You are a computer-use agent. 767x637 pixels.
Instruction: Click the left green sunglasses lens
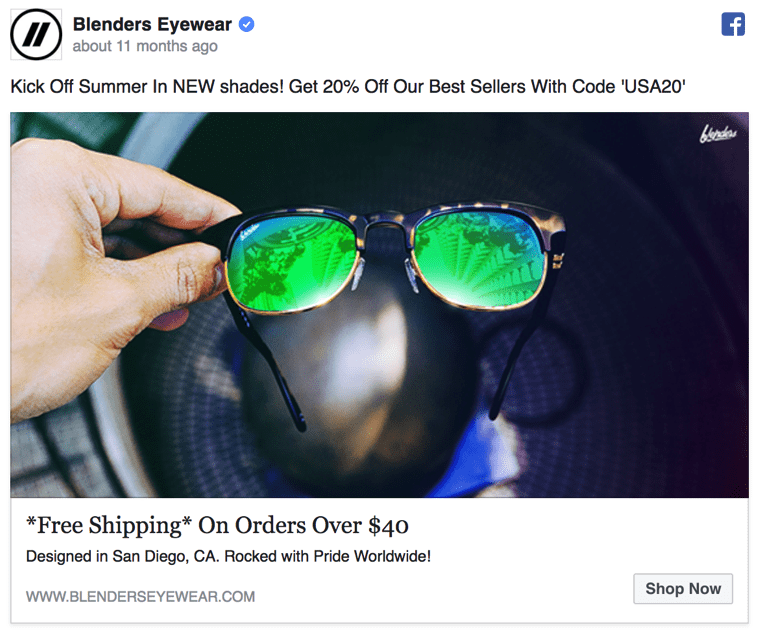pos(293,262)
